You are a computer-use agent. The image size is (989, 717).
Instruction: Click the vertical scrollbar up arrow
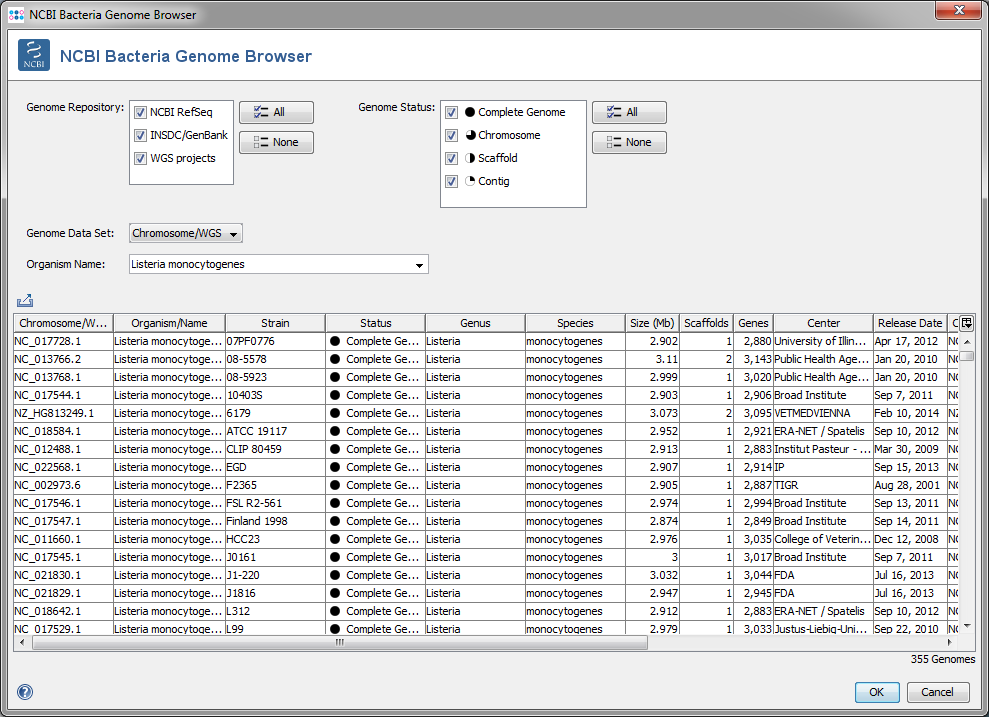click(x=966, y=342)
